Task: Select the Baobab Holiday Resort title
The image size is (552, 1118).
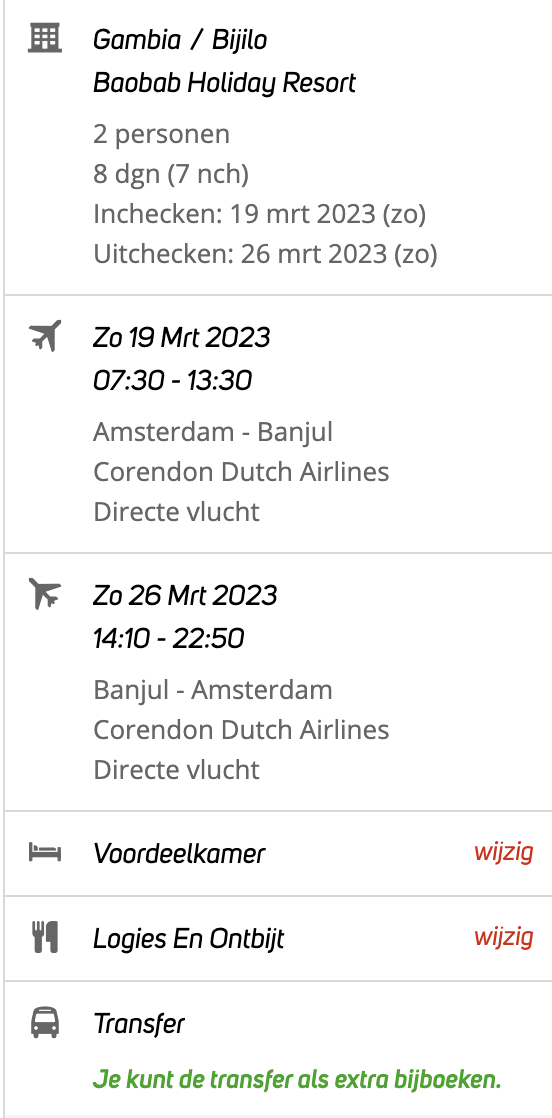Action: [x=224, y=84]
